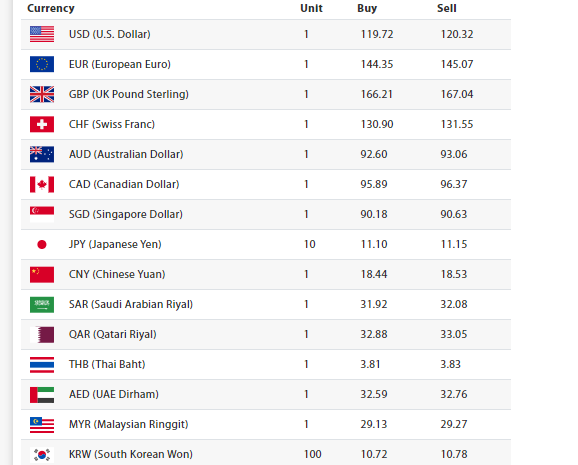Click the Saudi Arabian flag icon
Image resolution: width=578 pixels, height=465 pixels.
click(42, 304)
